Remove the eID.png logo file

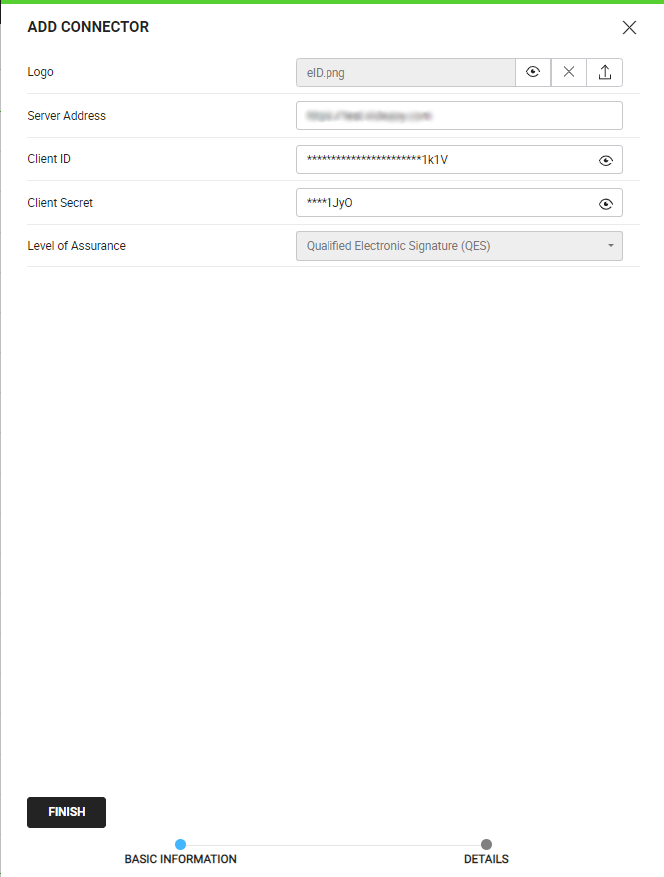[569, 72]
